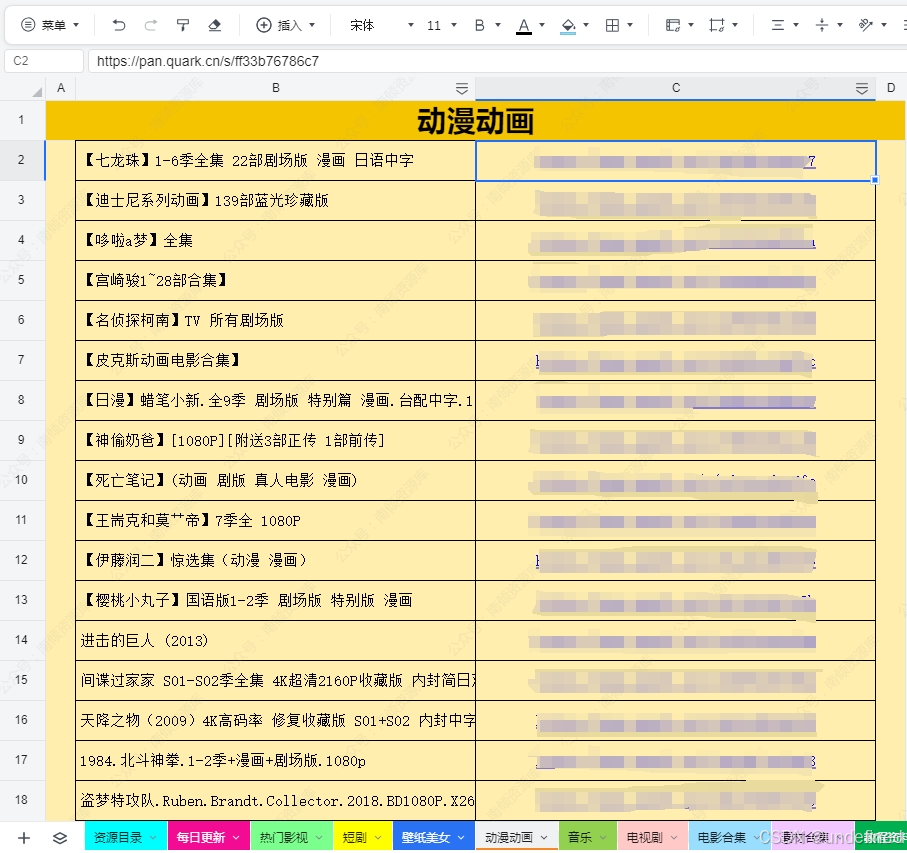The height and width of the screenshot is (853, 907).
Task: Expand the 每日更新 tab dropdown arrow
Action: [237, 837]
